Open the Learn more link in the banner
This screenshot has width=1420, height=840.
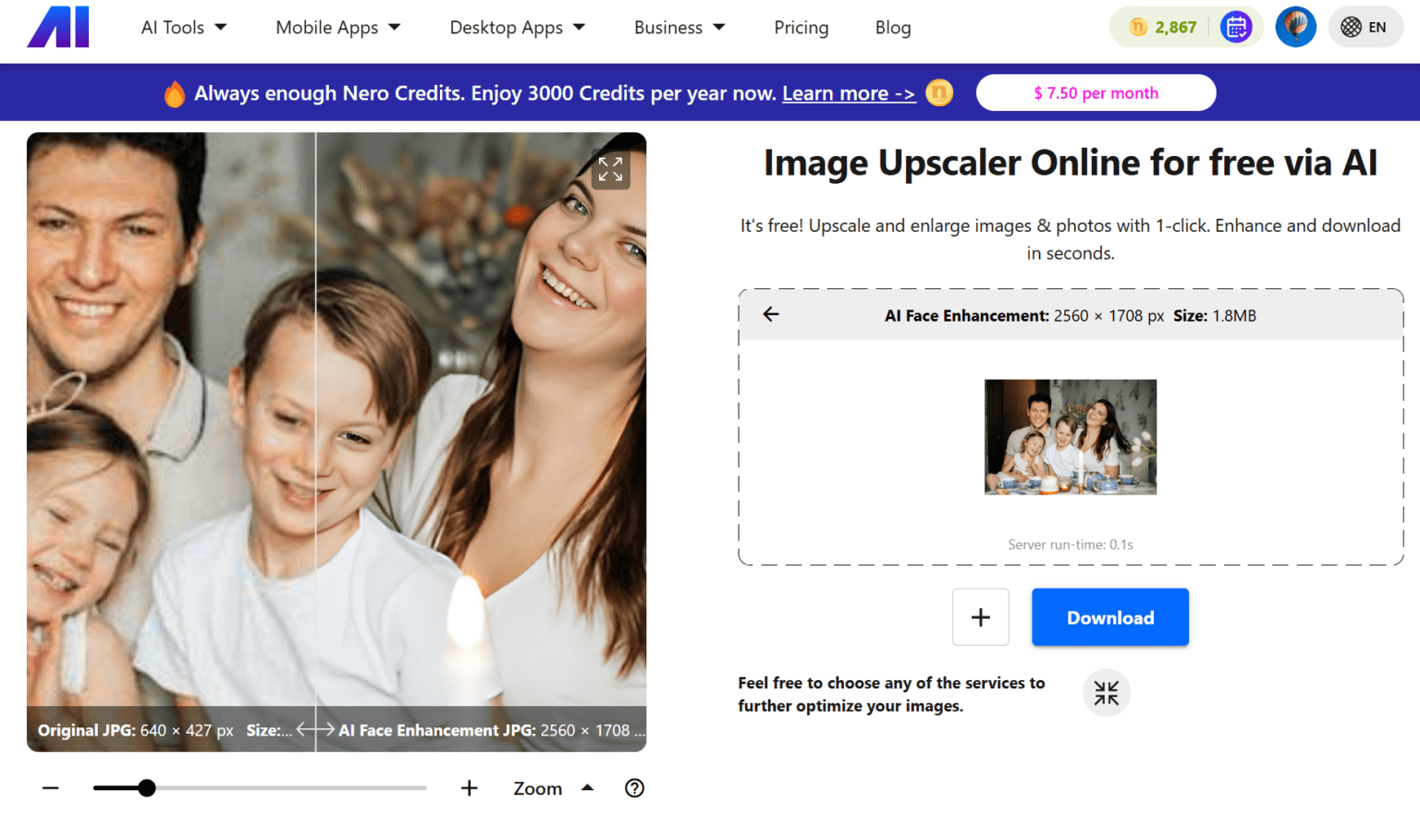(847, 92)
